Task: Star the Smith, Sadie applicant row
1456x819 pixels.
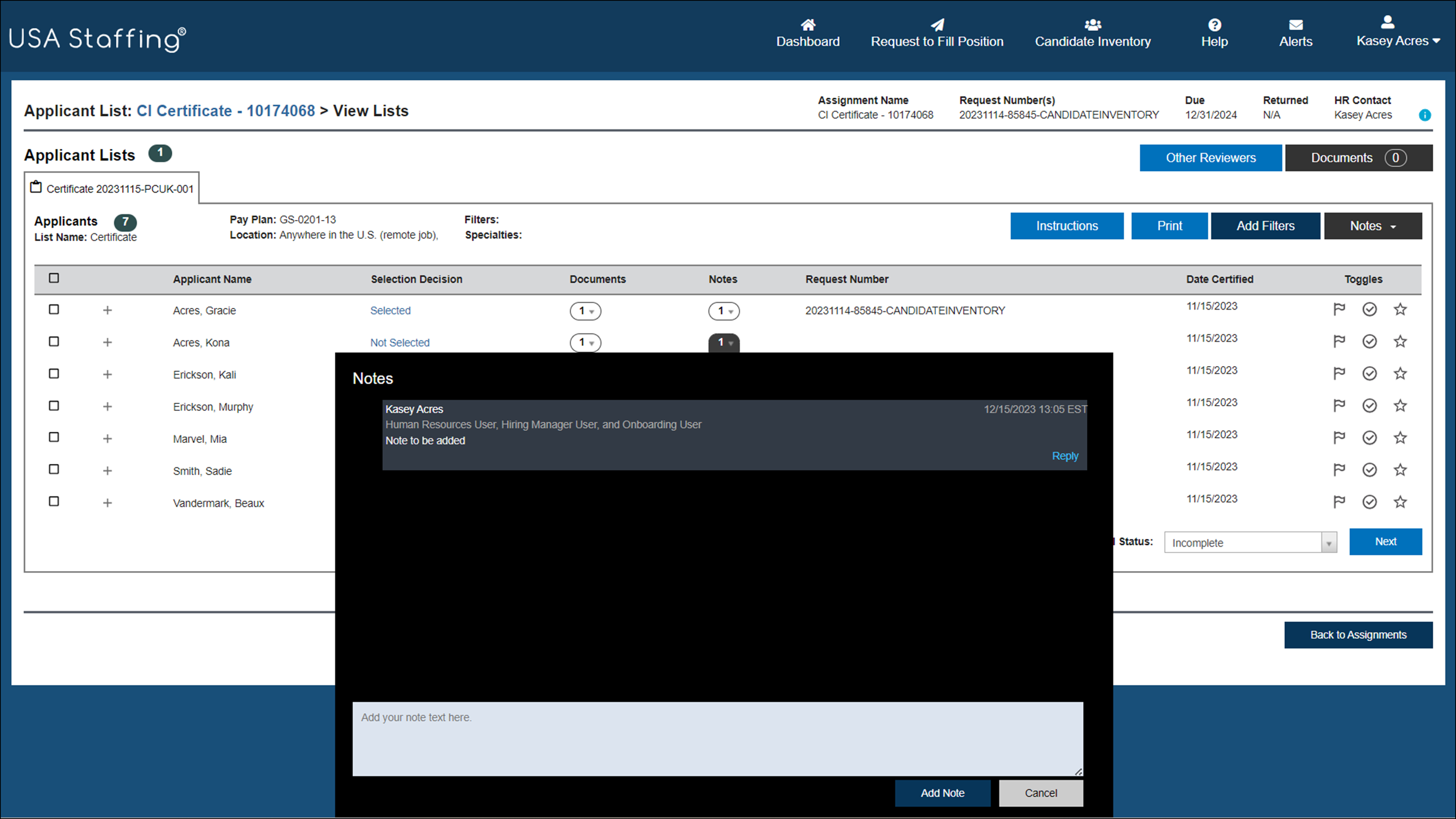Action: point(1400,469)
